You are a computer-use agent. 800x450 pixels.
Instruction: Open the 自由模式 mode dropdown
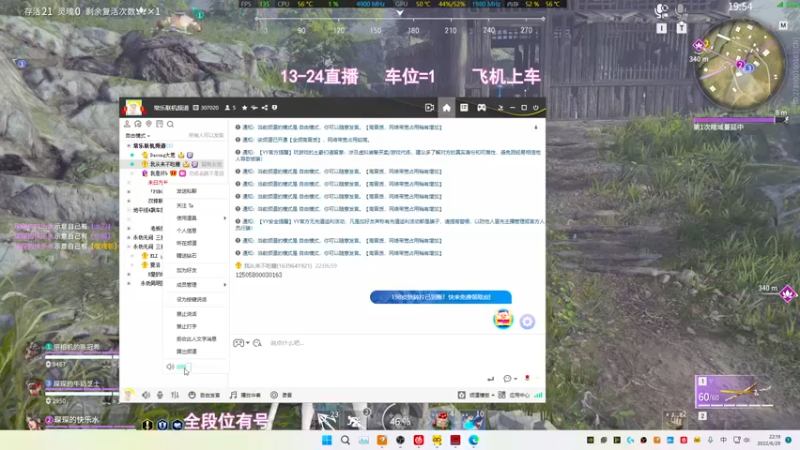point(138,136)
